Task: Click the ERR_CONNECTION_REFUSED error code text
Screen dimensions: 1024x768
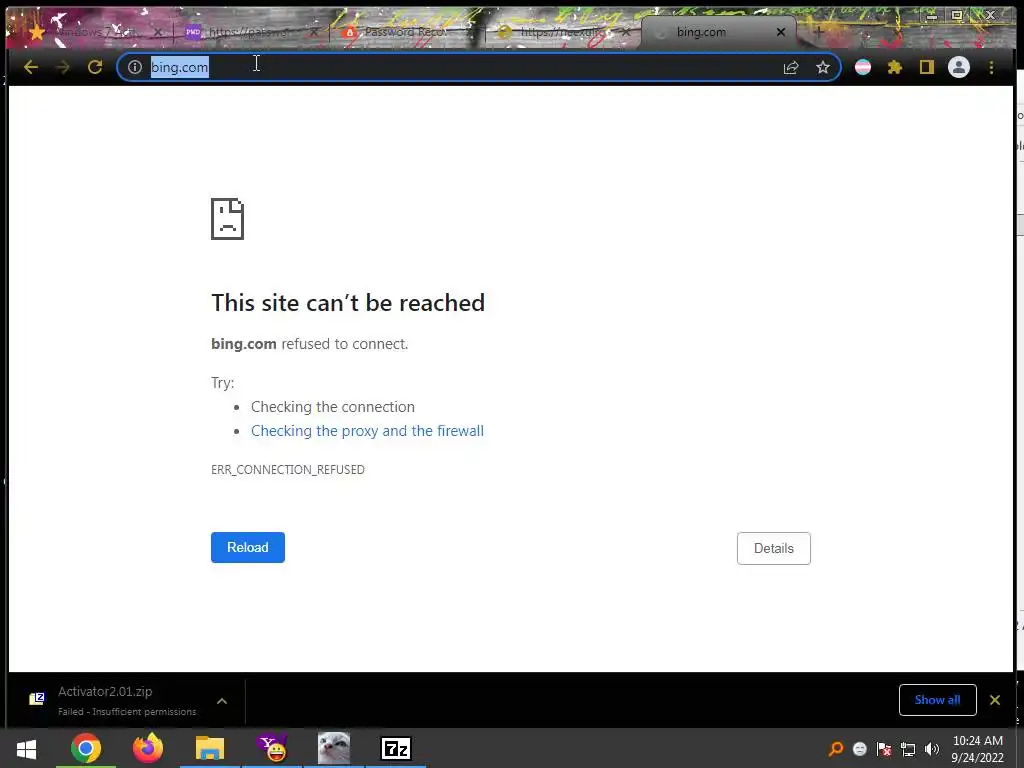Action: pos(287,470)
